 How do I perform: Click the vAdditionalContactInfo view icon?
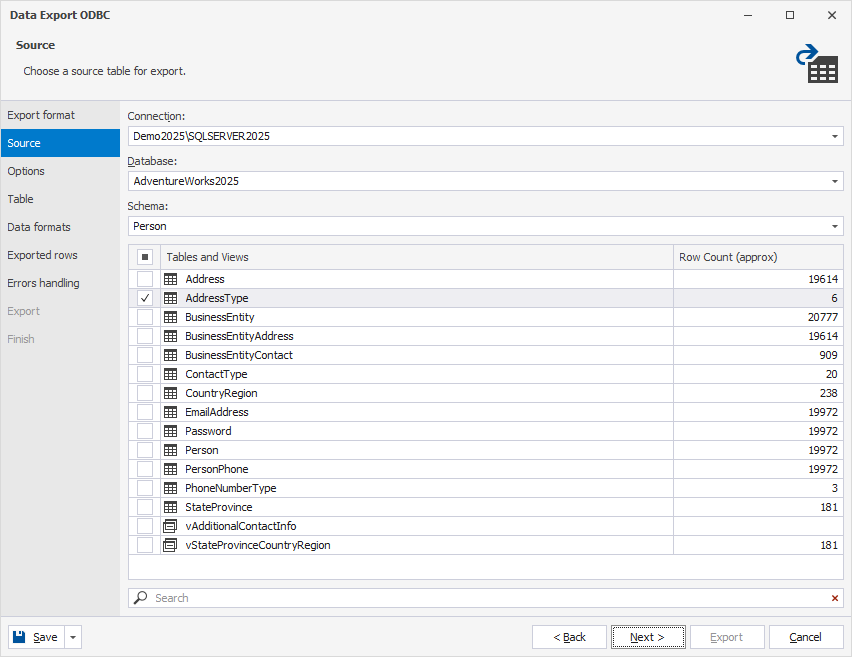(170, 526)
